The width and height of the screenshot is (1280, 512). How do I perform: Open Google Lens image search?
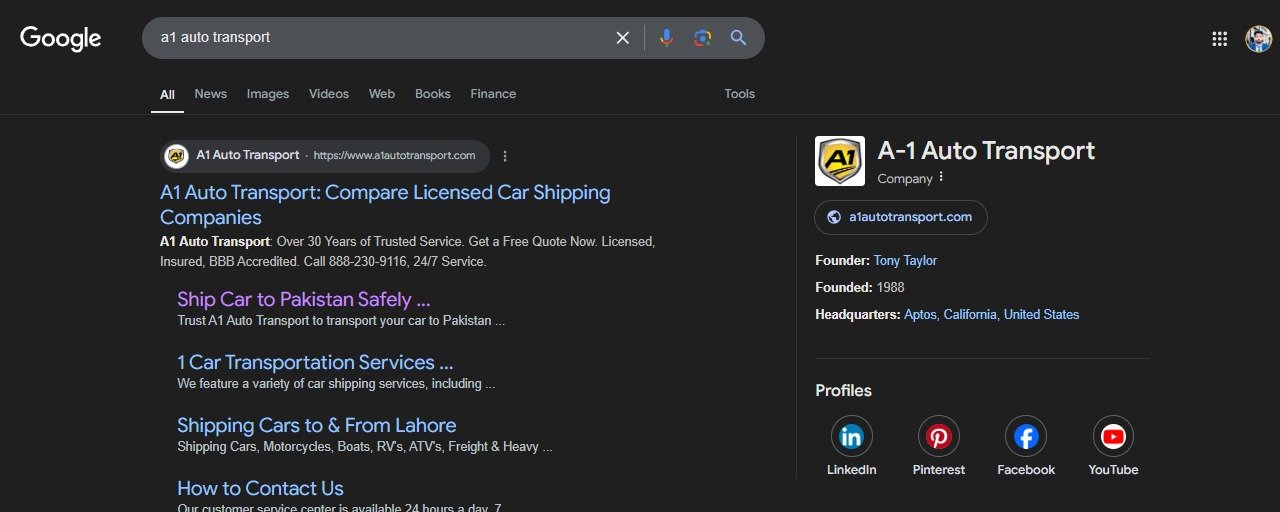click(703, 38)
